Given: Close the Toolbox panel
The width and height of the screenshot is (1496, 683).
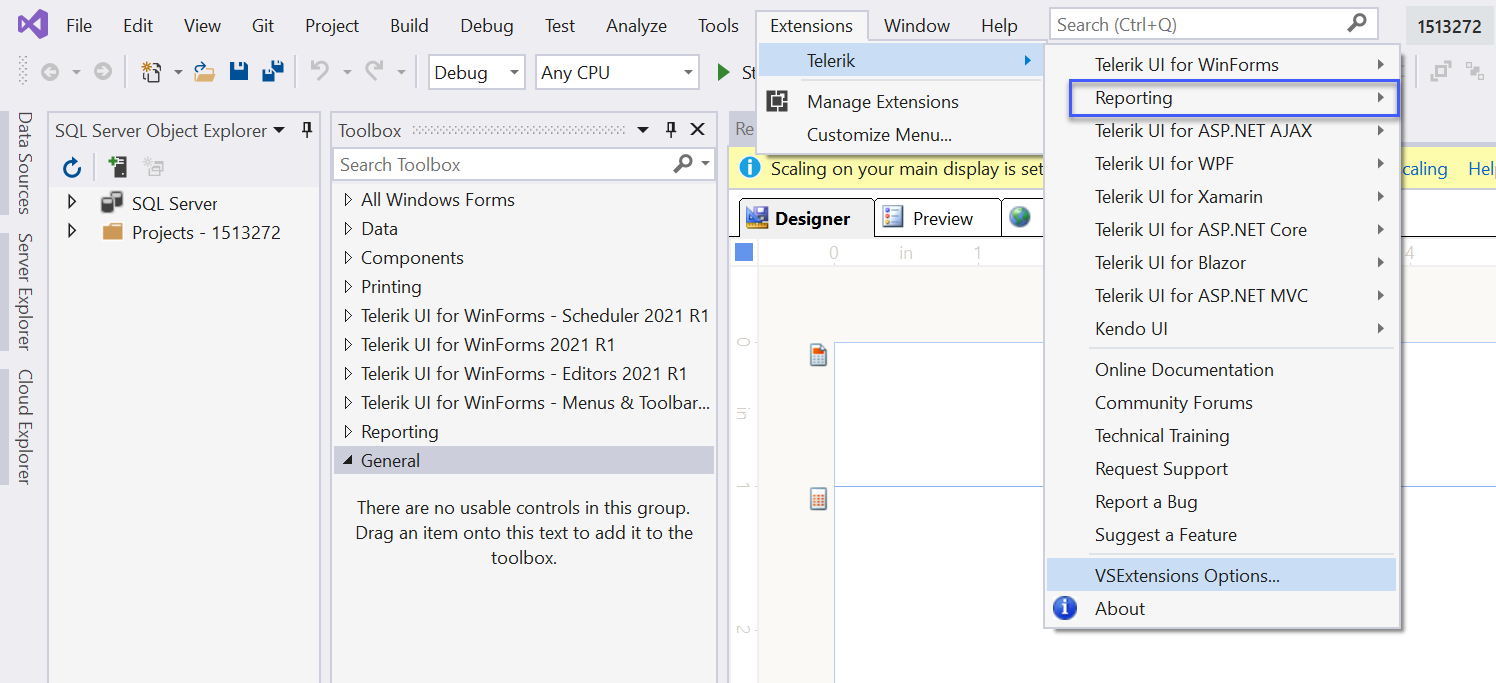Looking at the screenshot, I should coord(698,130).
